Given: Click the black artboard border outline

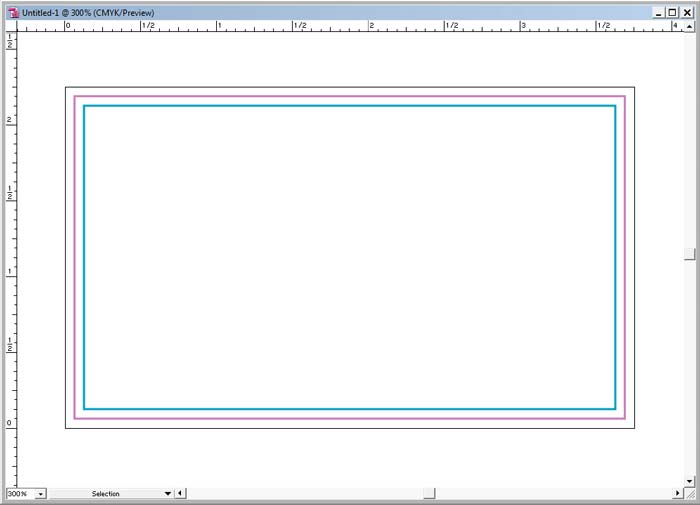Looking at the screenshot, I should pos(350,87).
